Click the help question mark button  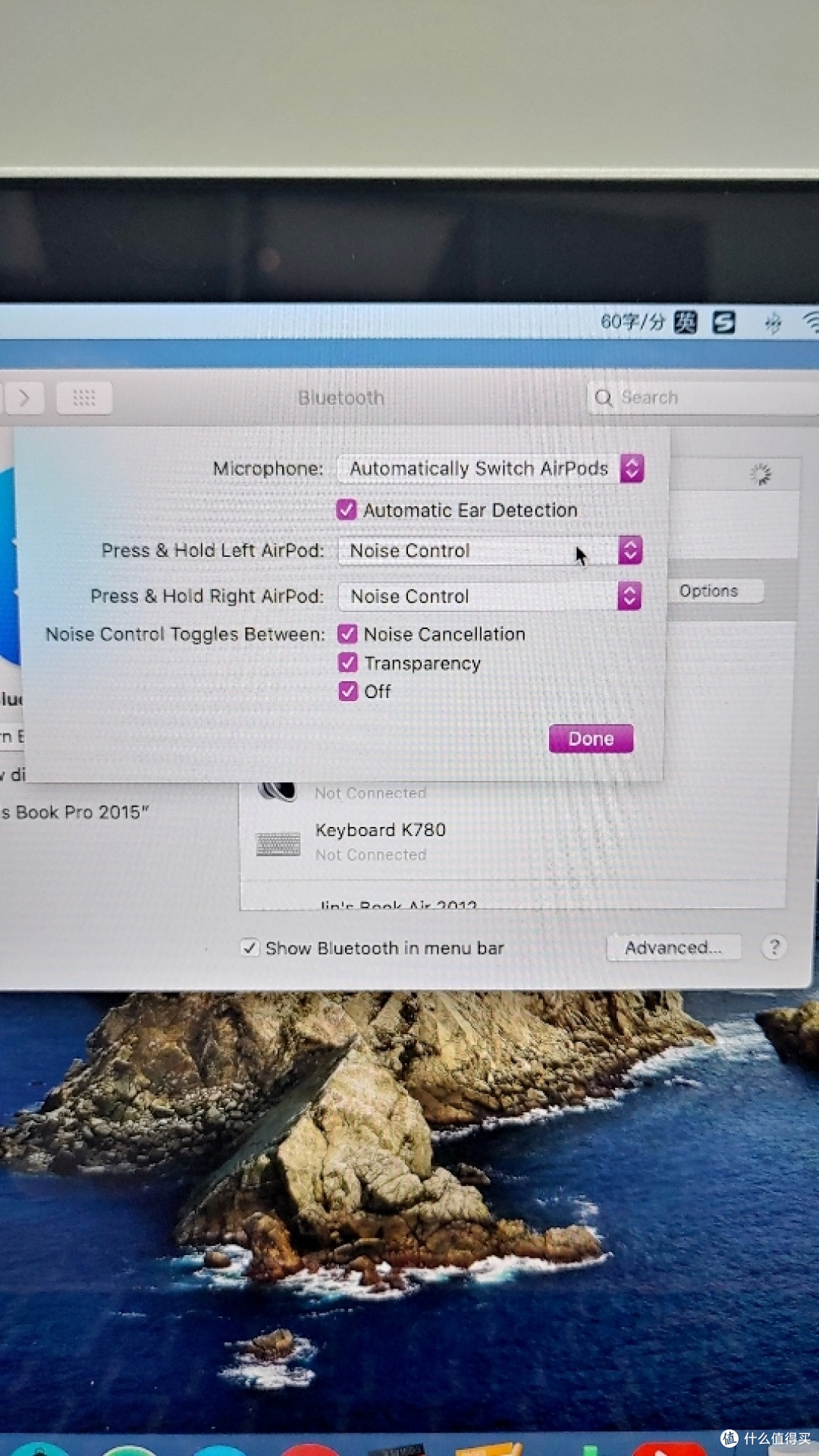(x=774, y=947)
